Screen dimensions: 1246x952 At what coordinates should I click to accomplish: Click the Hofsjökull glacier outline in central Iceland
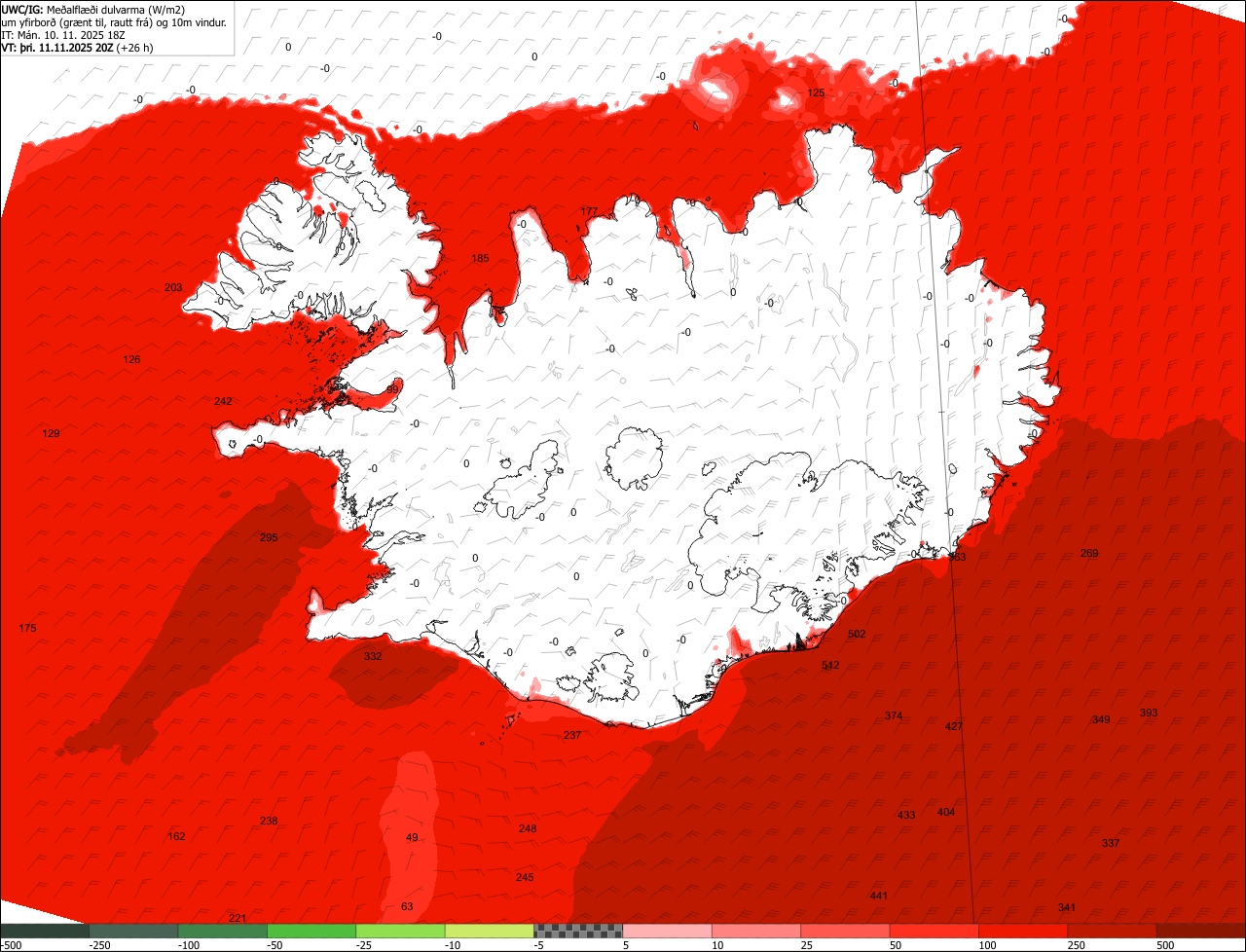click(x=635, y=458)
